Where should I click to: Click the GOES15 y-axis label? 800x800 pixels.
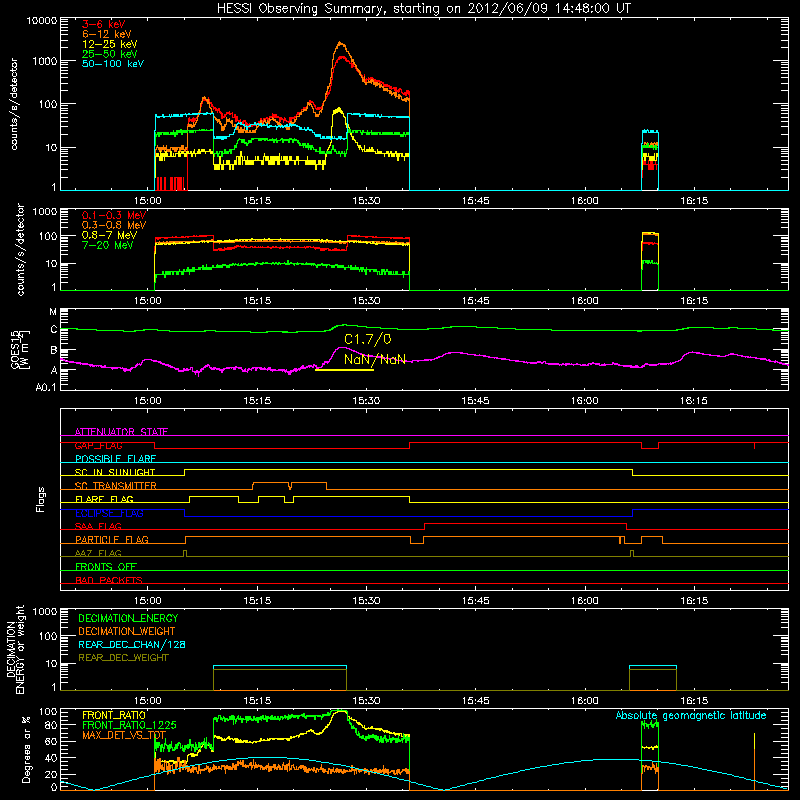20,349
